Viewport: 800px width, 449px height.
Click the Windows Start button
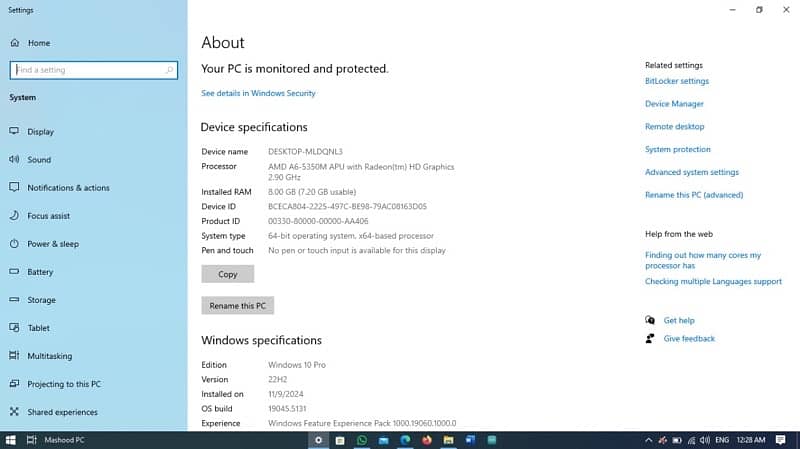point(10,440)
